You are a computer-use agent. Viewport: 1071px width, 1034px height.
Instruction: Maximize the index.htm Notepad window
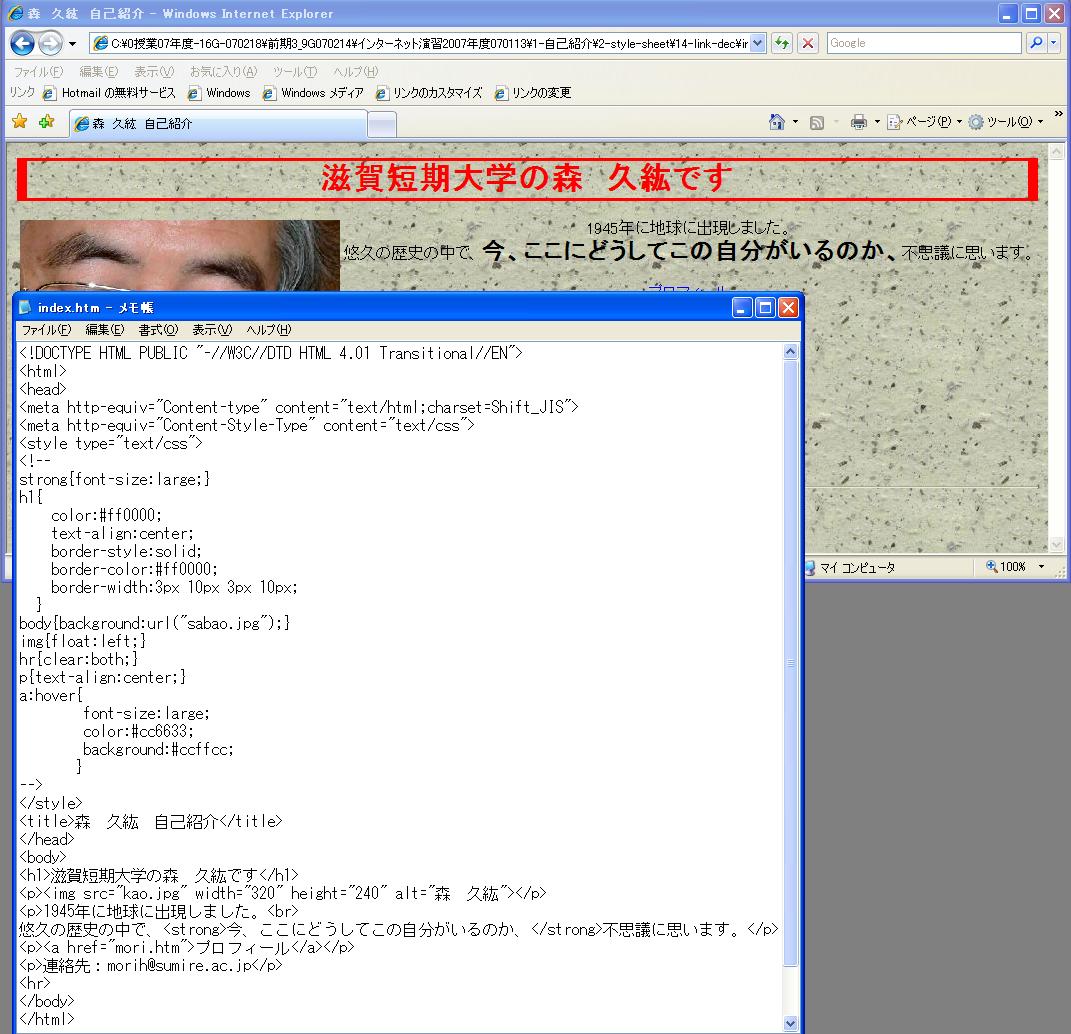[765, 307]
